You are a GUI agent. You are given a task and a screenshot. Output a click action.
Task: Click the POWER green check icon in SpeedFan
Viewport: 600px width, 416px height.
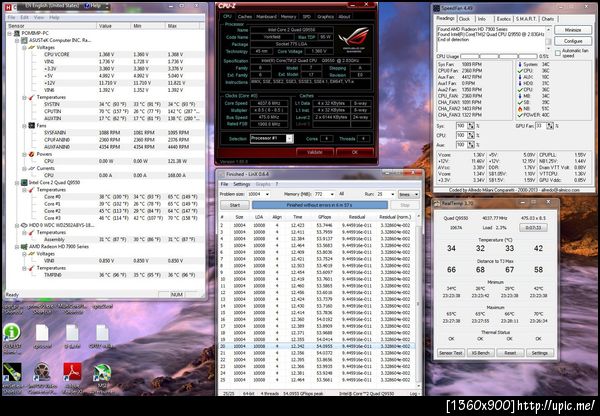tap(520, 115)
